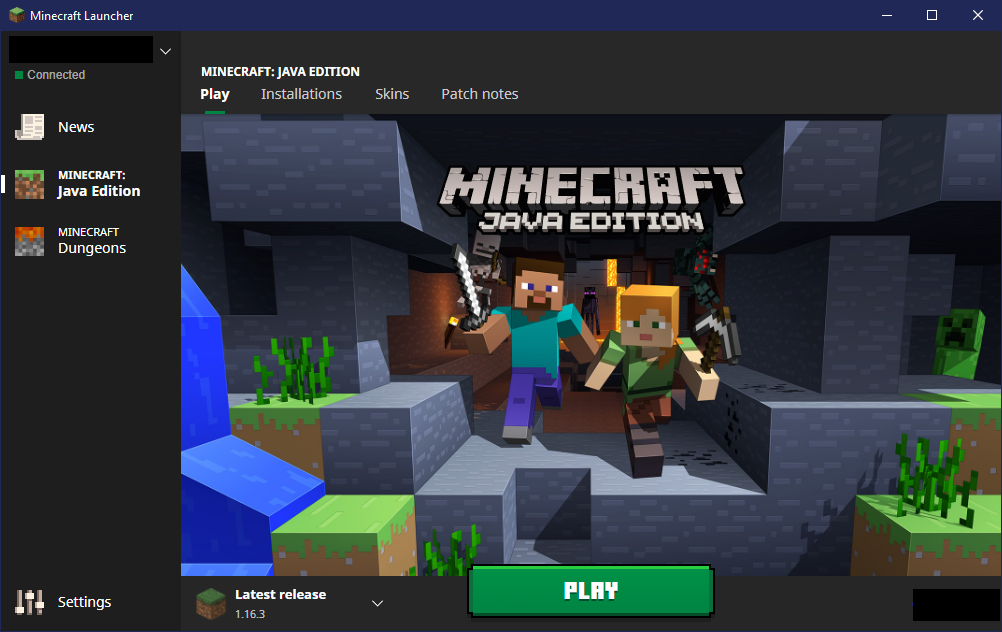
Task: Select the Play tab
Action: (x=214, y=94)
